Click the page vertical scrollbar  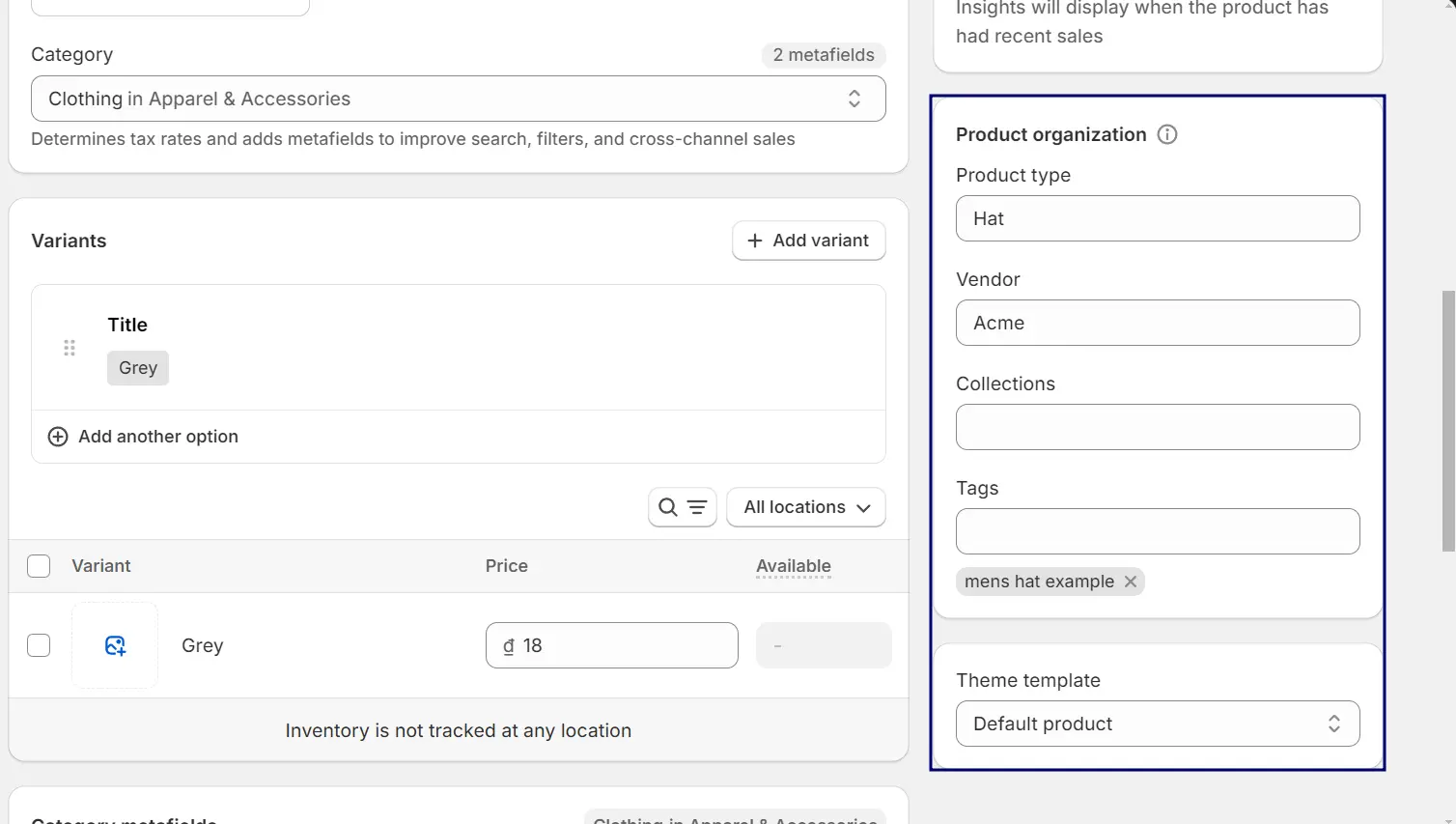(1448, 420)
